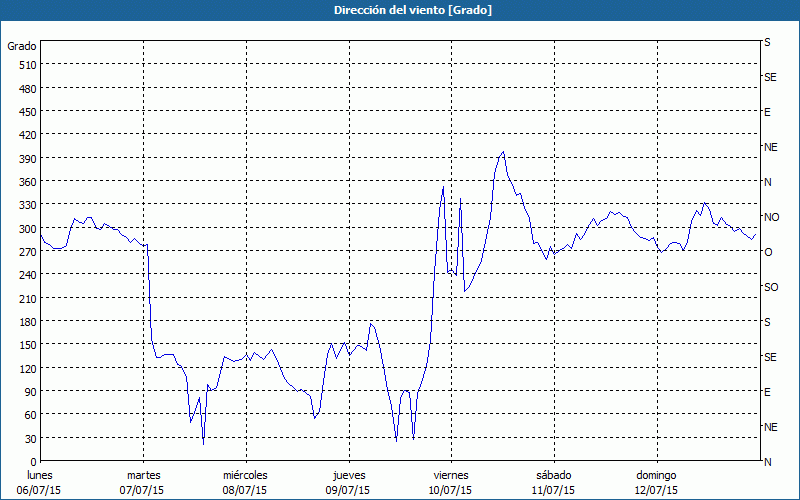Click the 360 tick on the degree axis

27,182
